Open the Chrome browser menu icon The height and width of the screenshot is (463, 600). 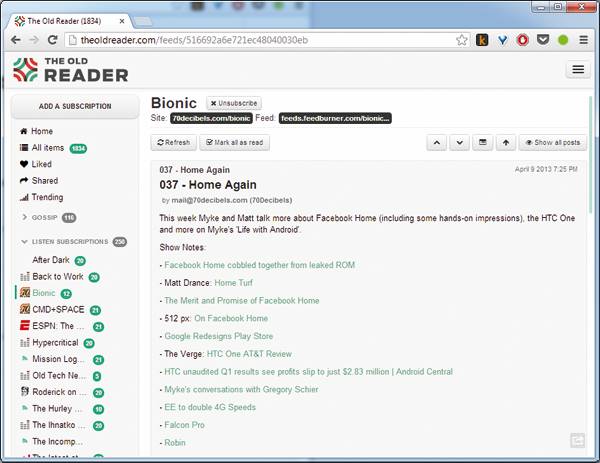(584, 40)
